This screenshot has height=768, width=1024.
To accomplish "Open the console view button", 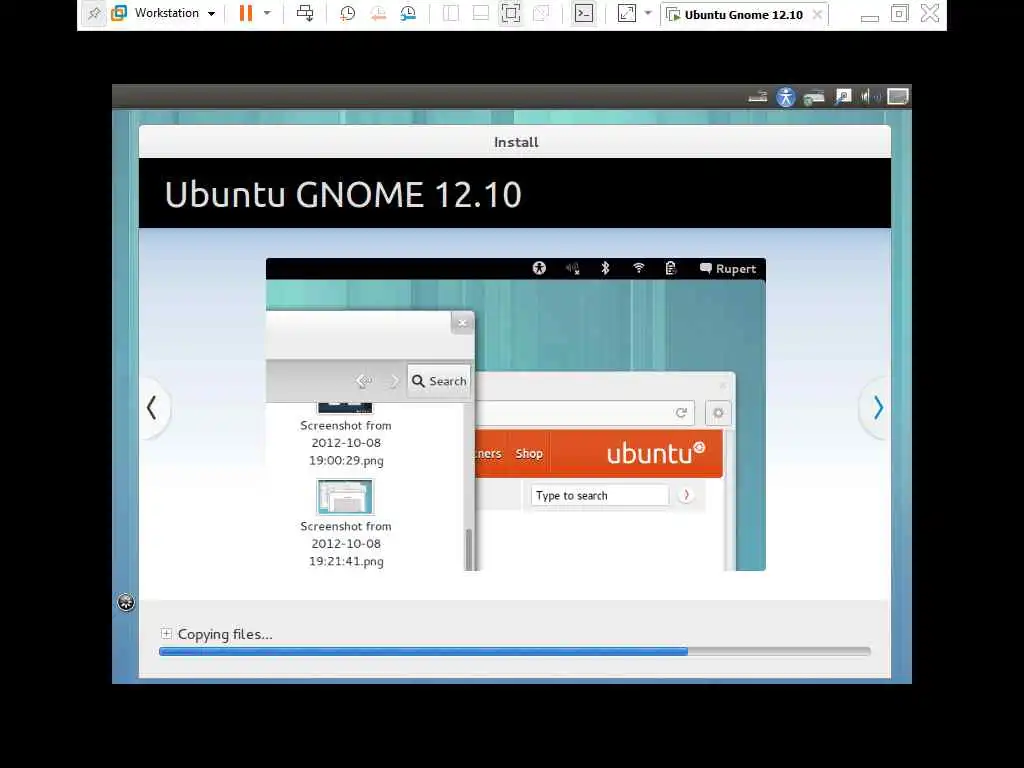I will [x=584, y=13].
